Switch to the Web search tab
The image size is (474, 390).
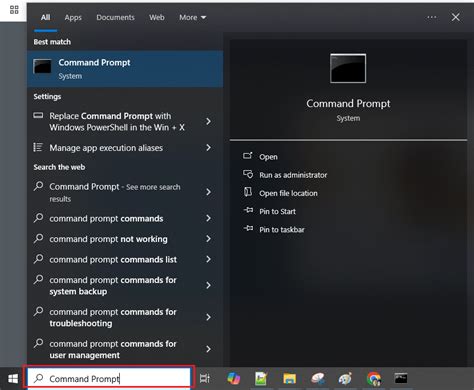[157, 17]
